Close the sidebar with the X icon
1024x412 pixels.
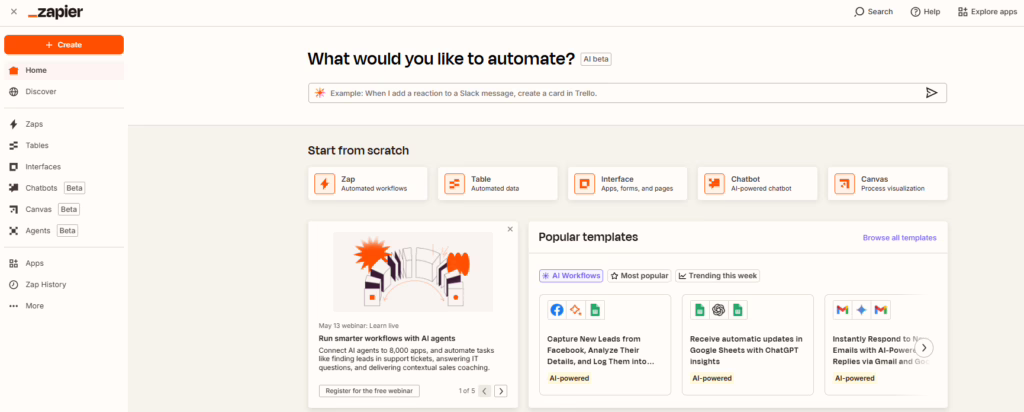(x=14, y=12)
